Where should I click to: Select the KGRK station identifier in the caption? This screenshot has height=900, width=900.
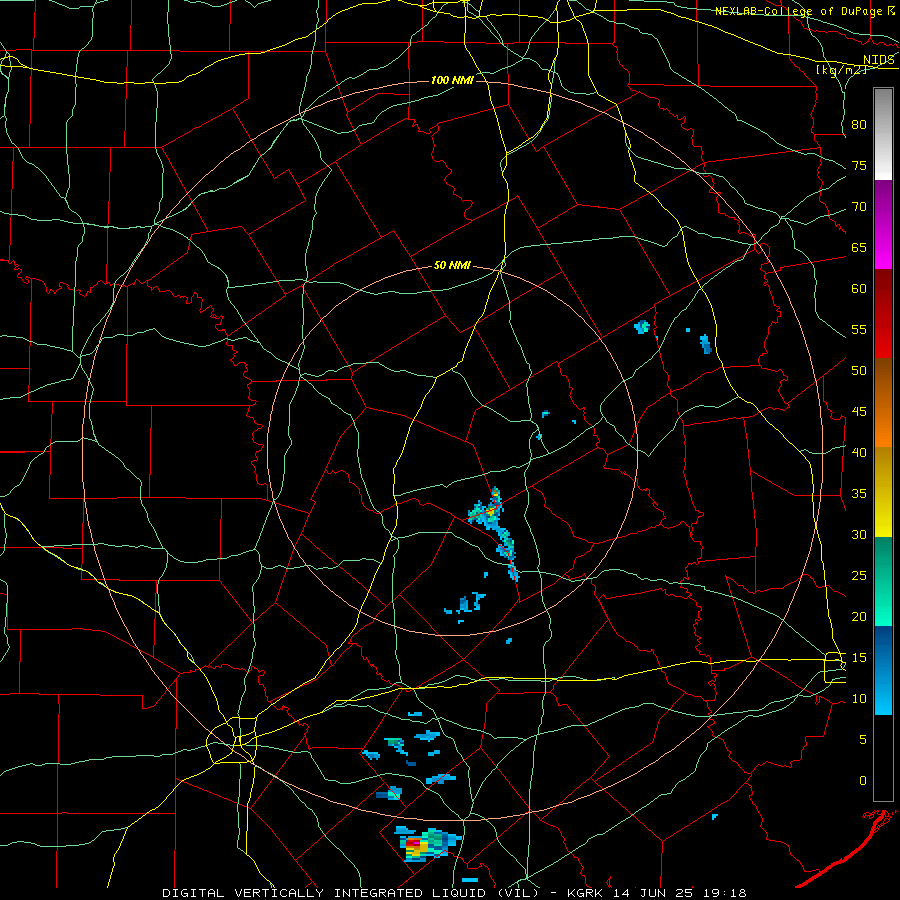pos(587,893)
